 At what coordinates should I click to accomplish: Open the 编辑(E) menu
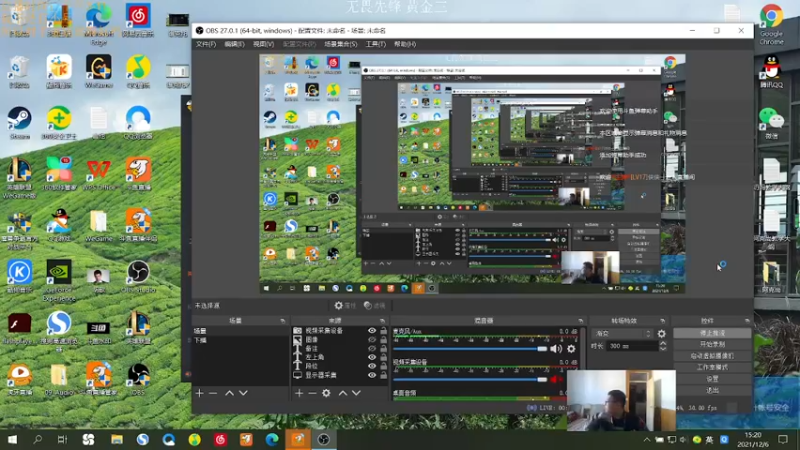coord(234,44)
